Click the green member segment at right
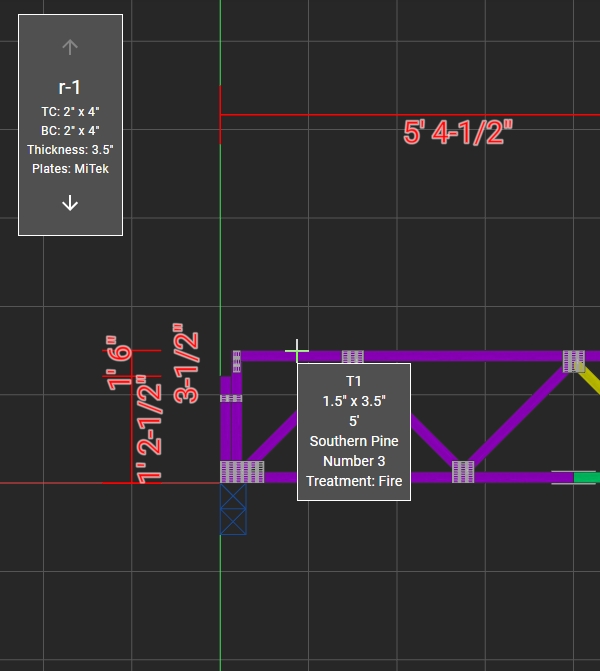Image resolution: width=600 pixels, height=671 pixels. 586,478
